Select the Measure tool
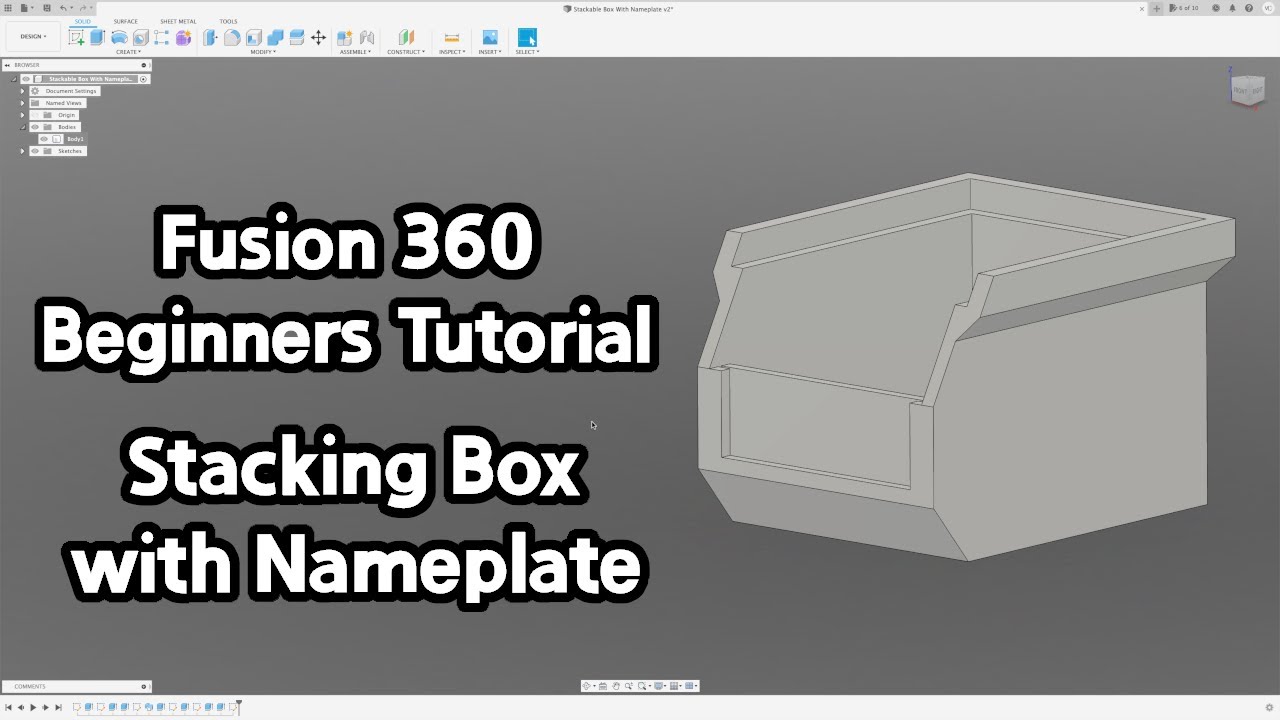1280x720 pixels. coord(452,38)
